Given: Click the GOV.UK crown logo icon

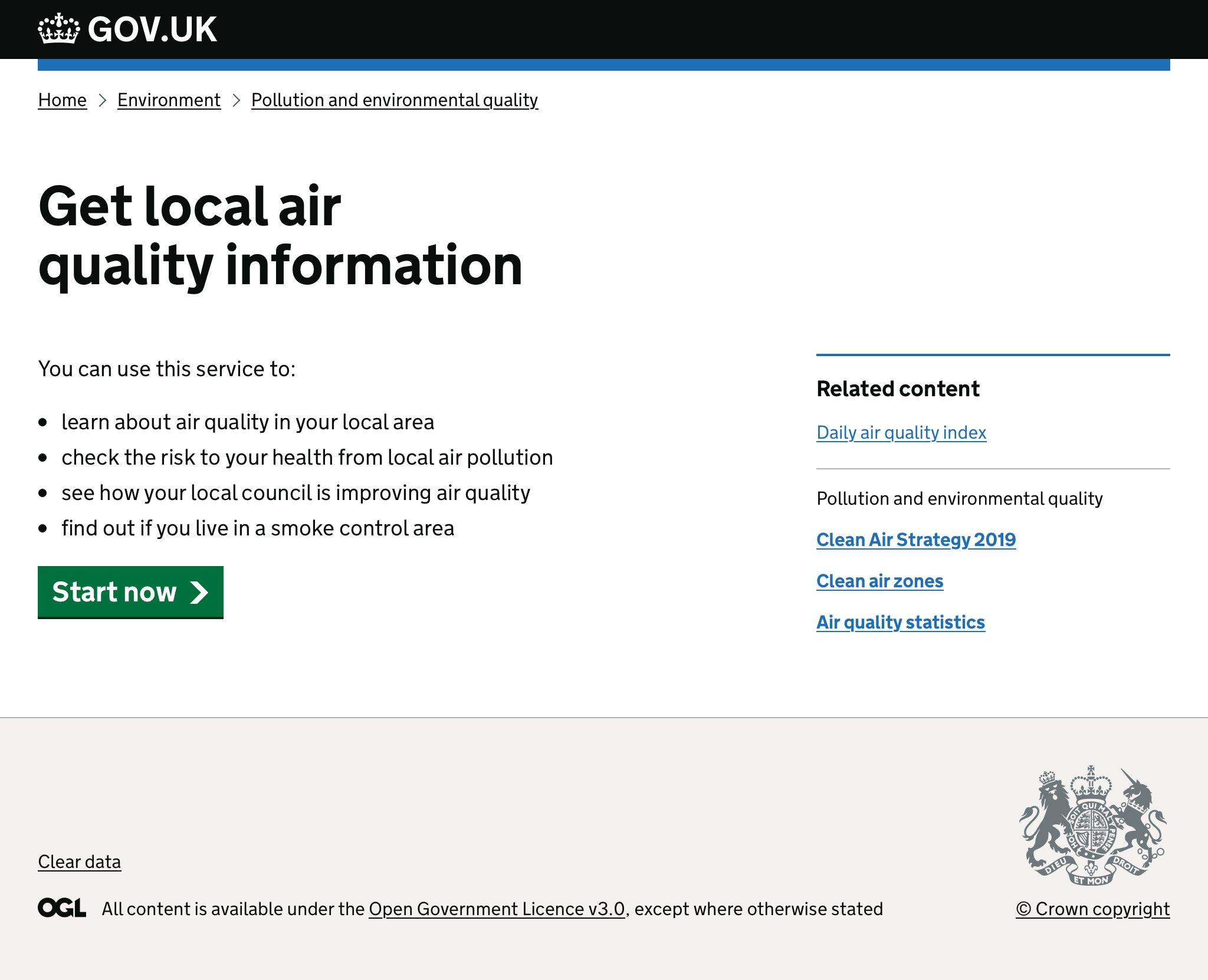Looking at the screenshot, I should pyautogui.click(x=58, y=28).
